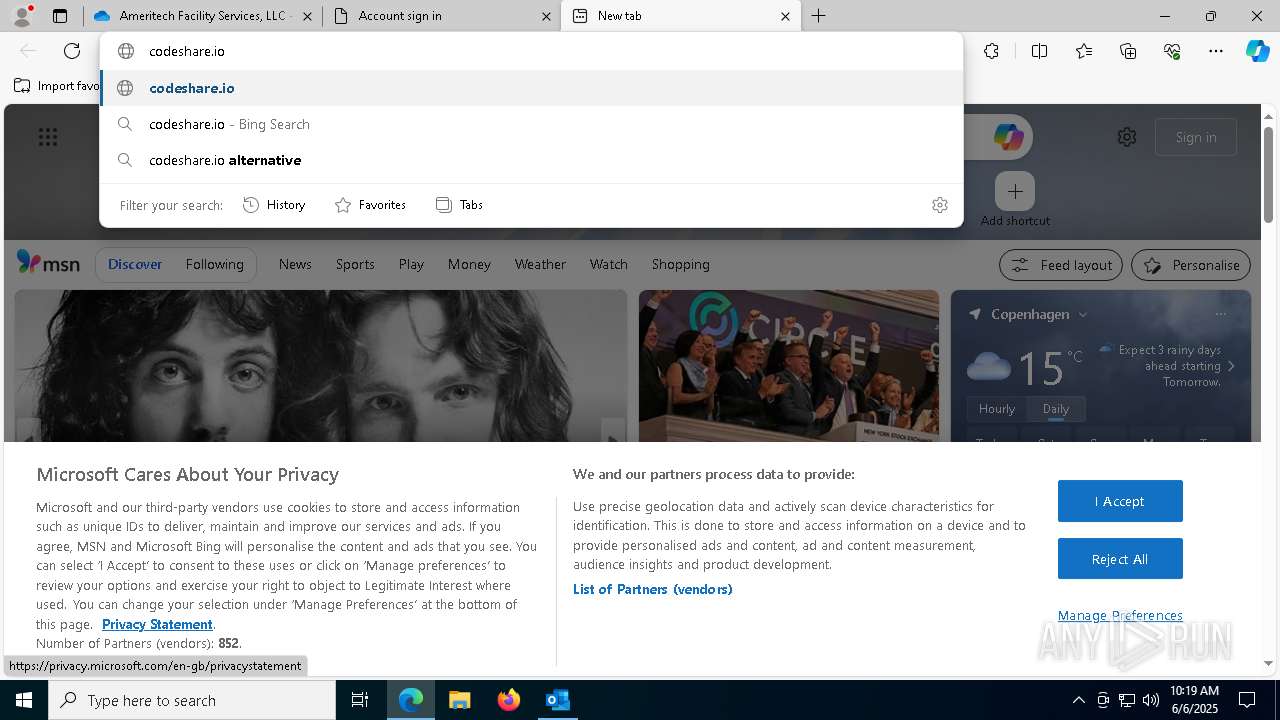Filter search by History
Image resolution: width=1280 pixels, height=720 pixels.
(x=274, y=205)
